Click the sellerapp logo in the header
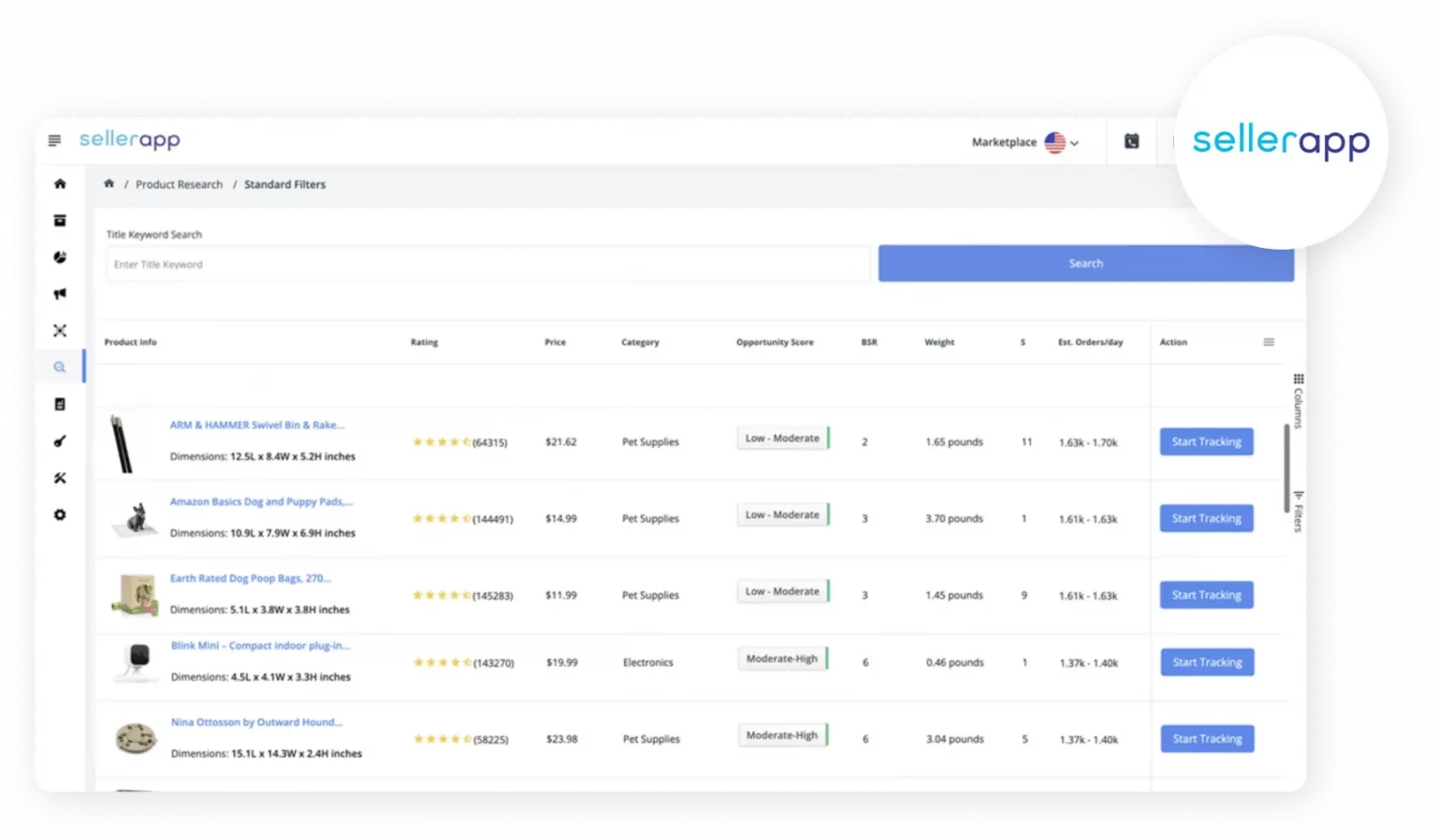1437x840 pixels. click(130, 139)
